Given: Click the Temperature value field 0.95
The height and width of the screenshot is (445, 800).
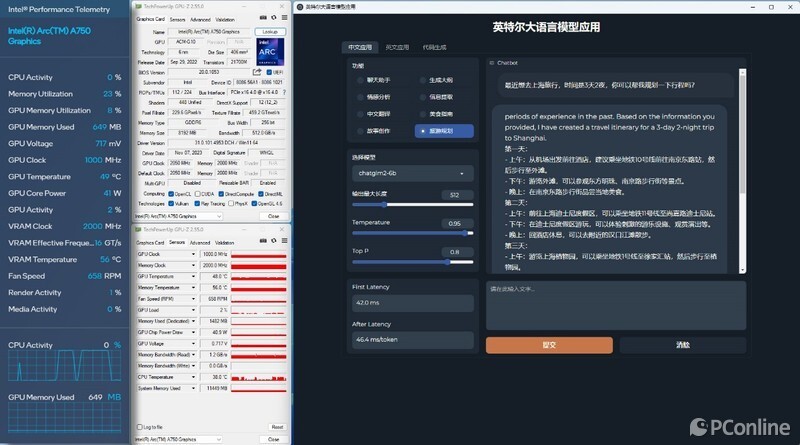Looking at the screenshot, I should (x=457, y=224).
